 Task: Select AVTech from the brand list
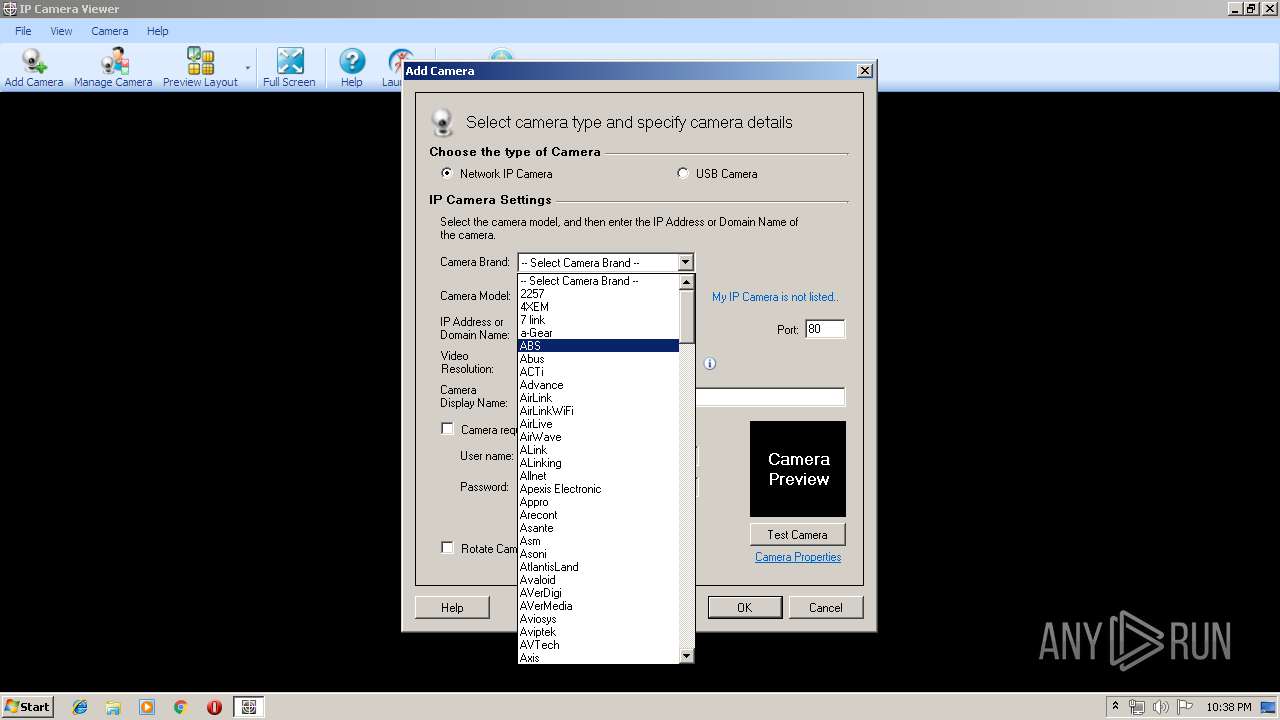[598, 645]
